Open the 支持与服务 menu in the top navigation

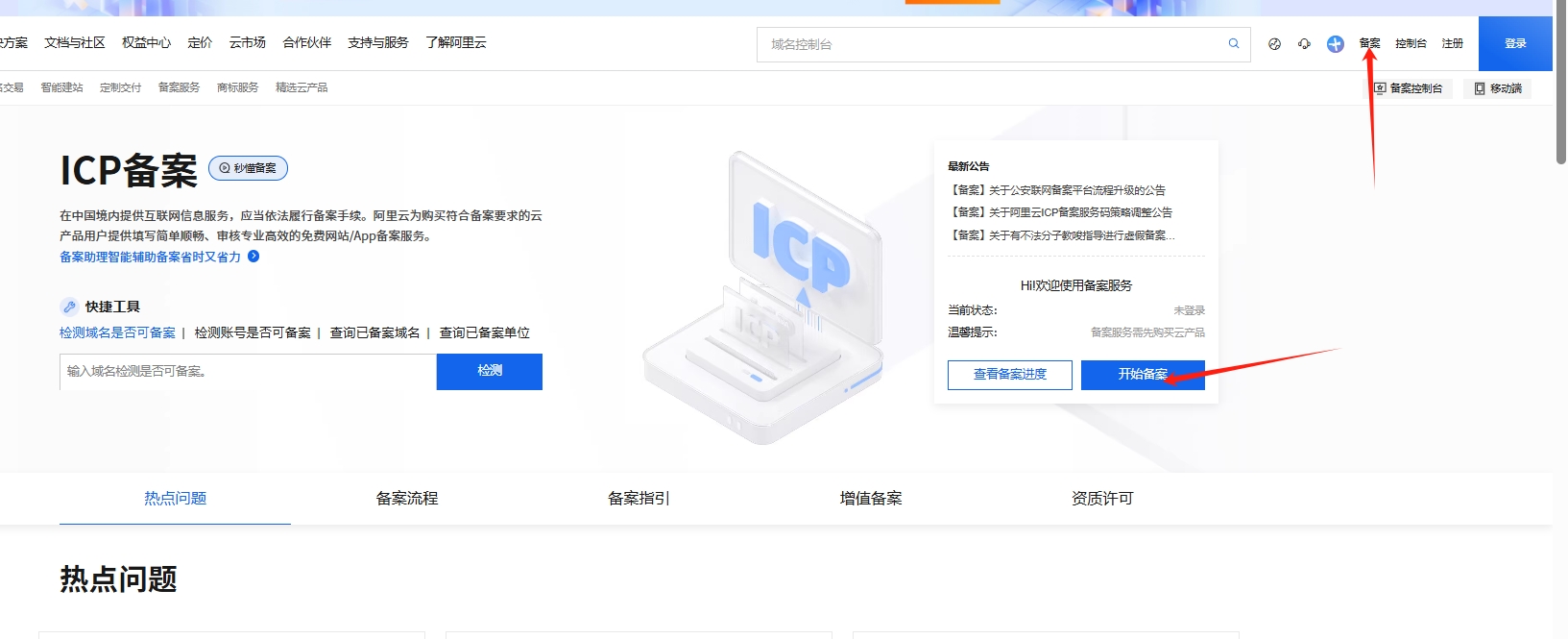[377, 43]
